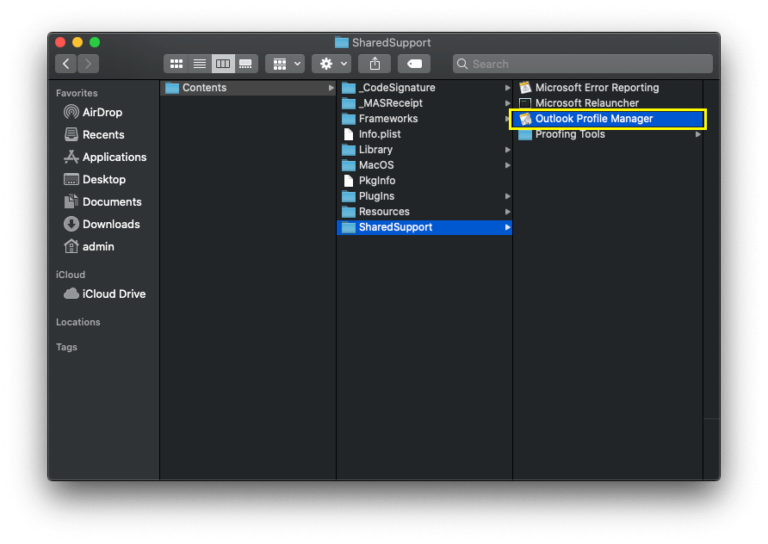This screenshot has height=544, width=768.
Task: Open Applications in the Favorites sidebar
Action: (x=114, y=157)
